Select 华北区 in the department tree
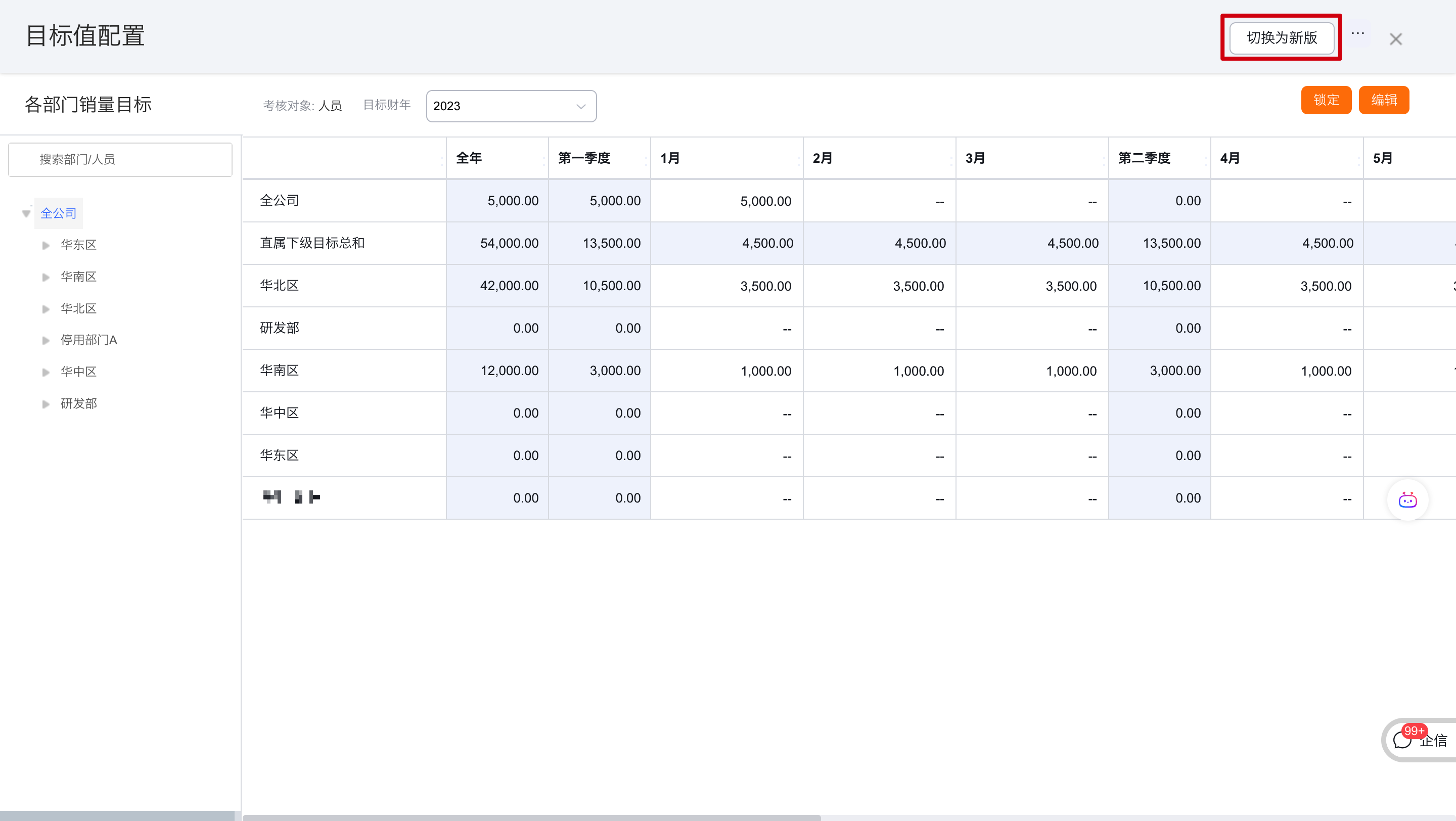 [78, 308]
